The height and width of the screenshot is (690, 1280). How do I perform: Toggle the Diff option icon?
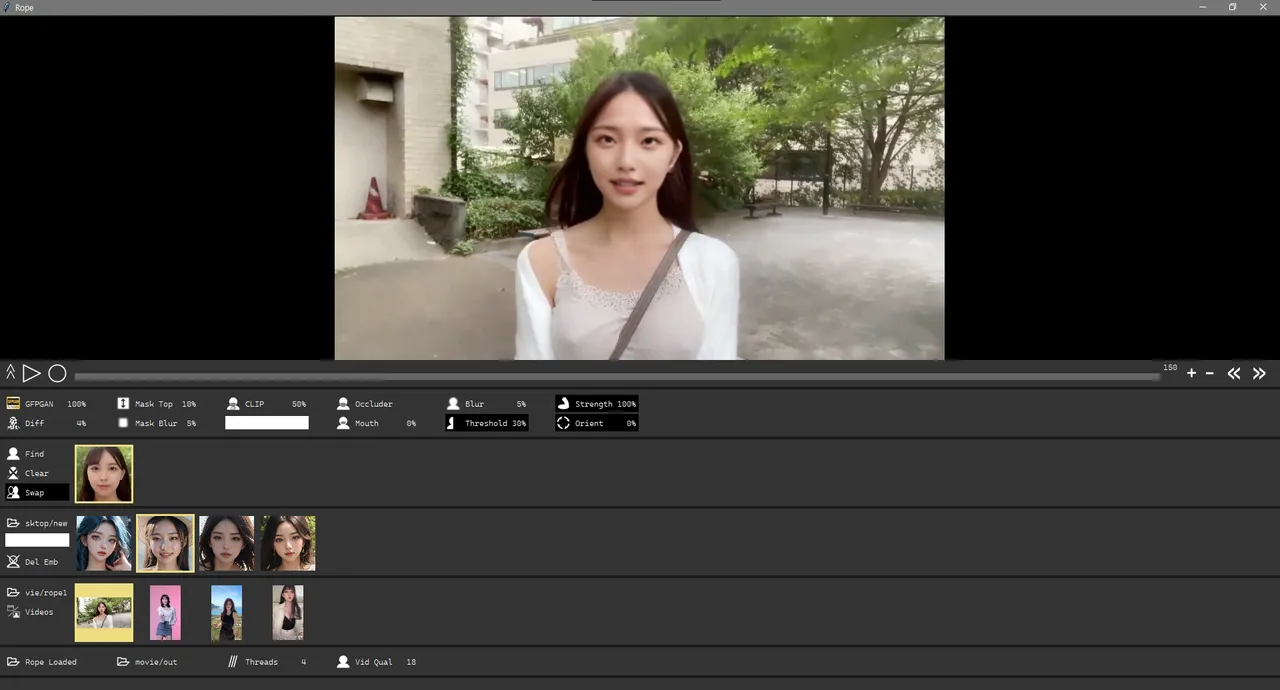13,423
